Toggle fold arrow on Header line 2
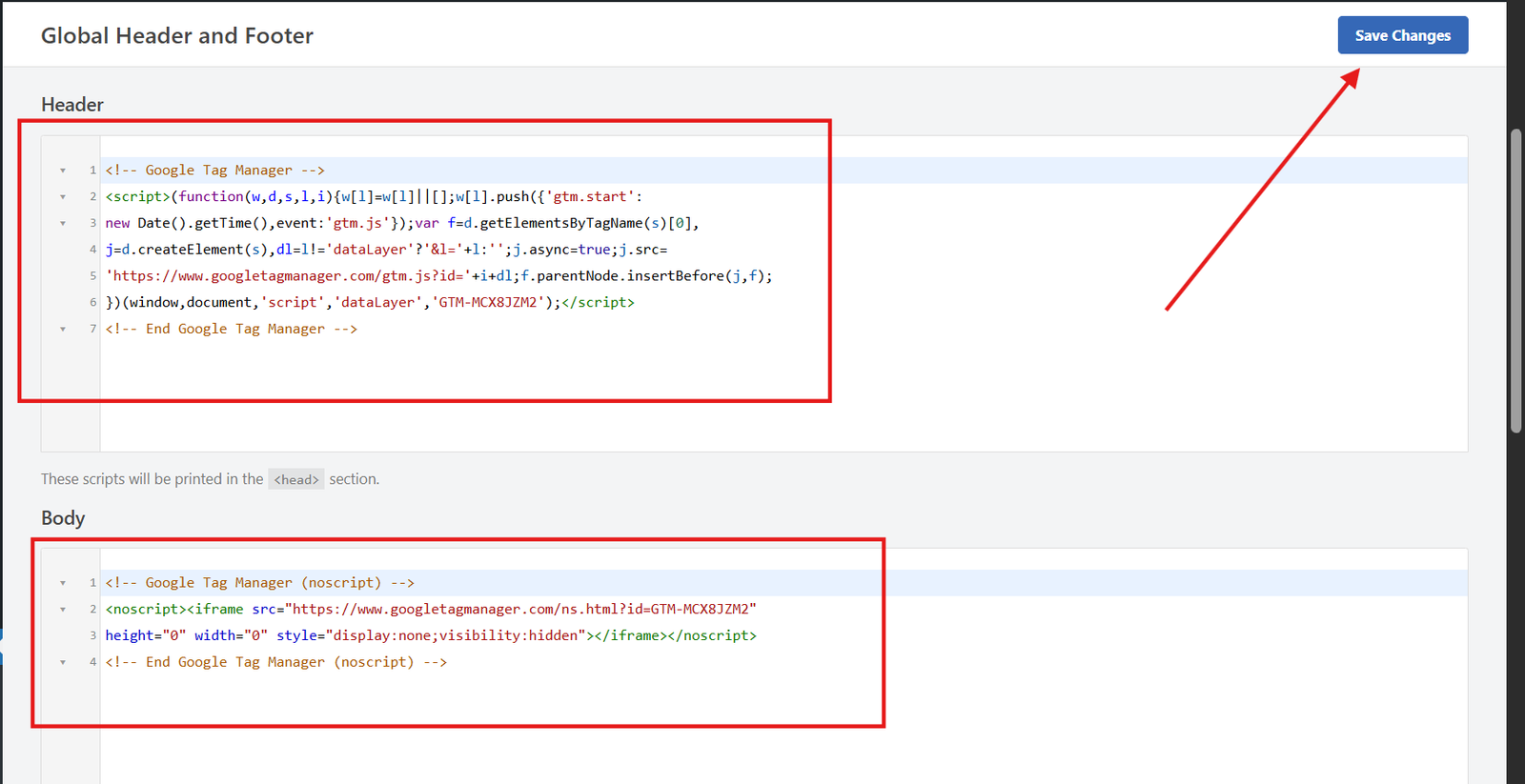Image resolution: width=1525 pixels, height=784 pixels. (63, 197)
